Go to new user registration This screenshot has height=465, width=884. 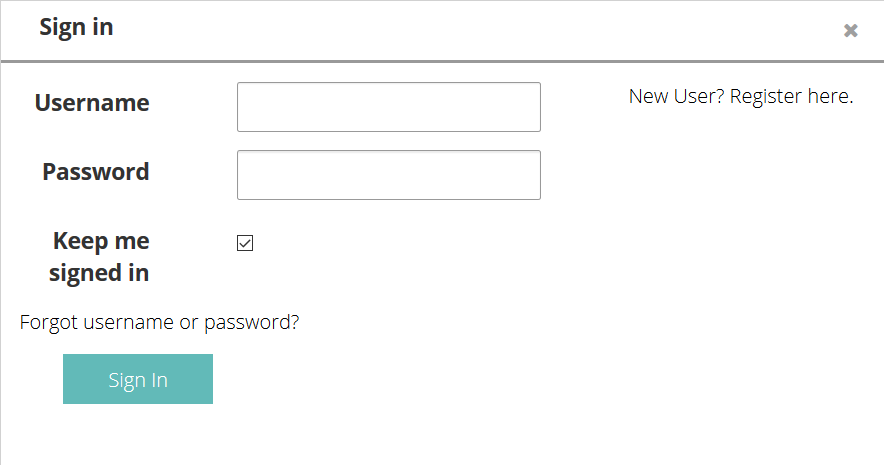740,97
